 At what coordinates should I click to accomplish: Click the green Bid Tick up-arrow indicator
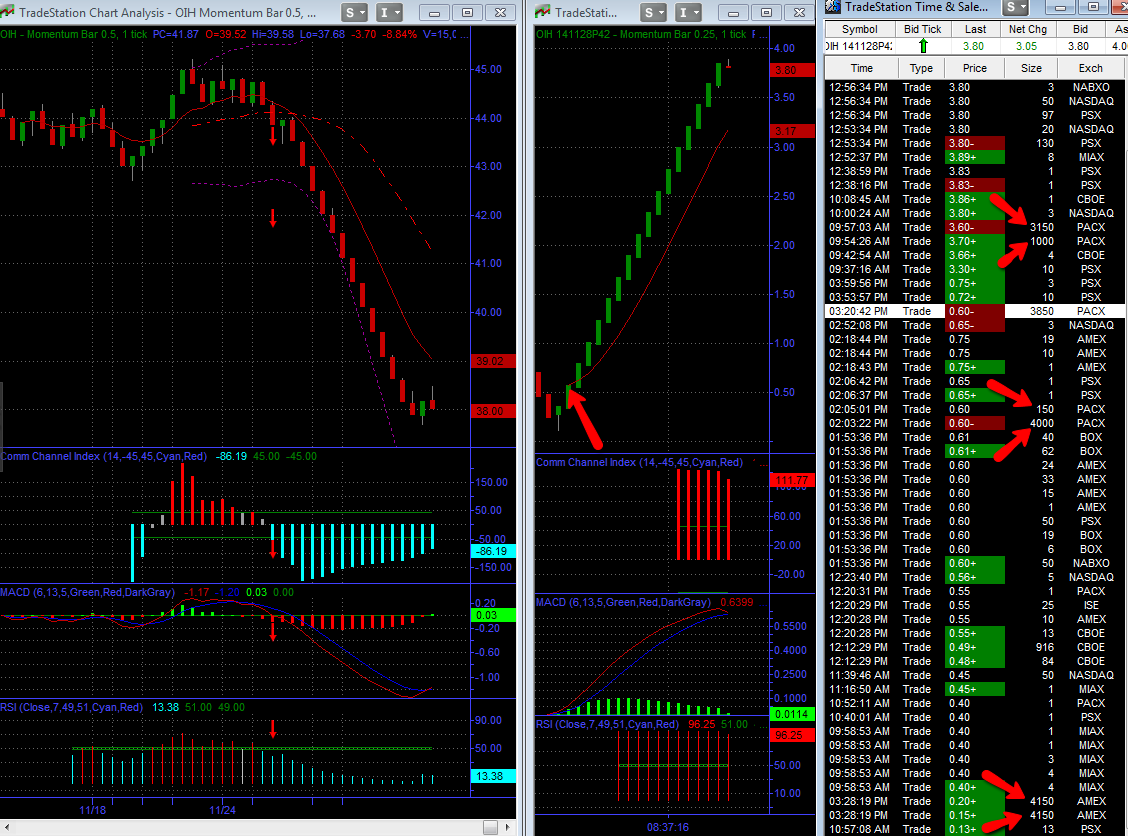point(923,46)
